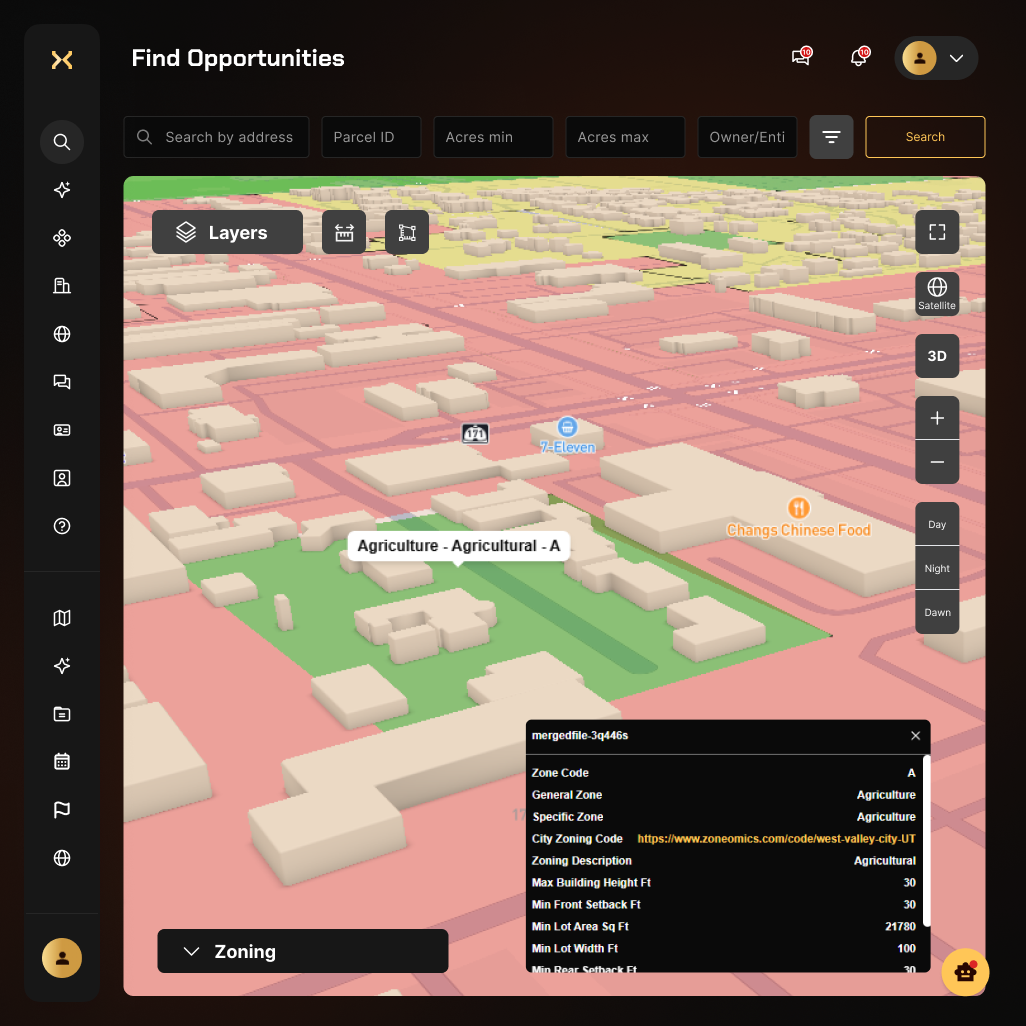Click the Acres max field
Image resolution: width=1026 pixels, height=1026 pixels.
coord(625,137)
